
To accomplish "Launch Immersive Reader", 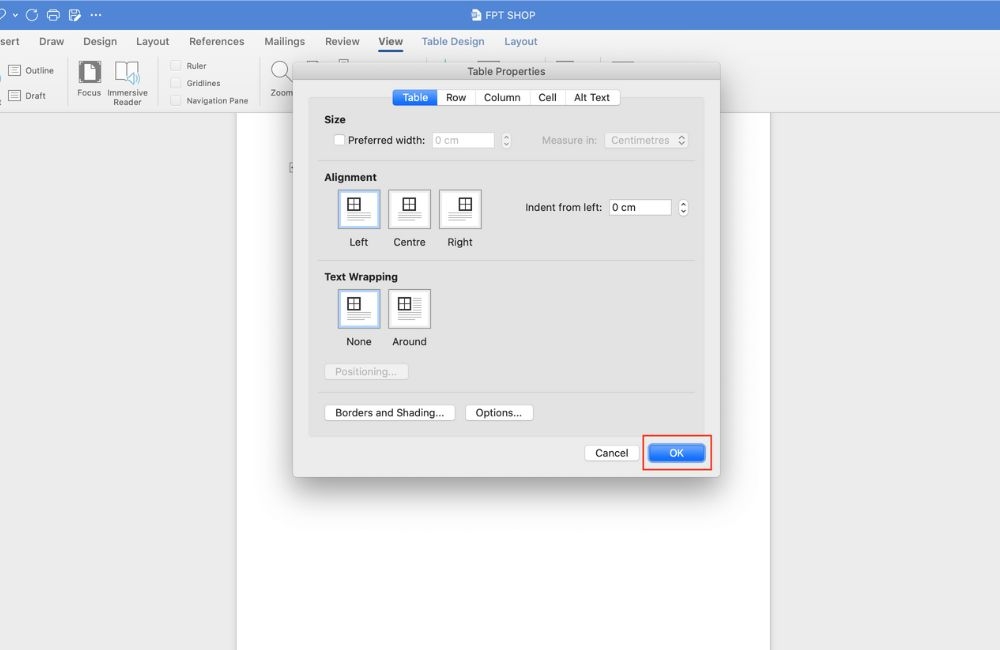I will (x=127, y=83).
